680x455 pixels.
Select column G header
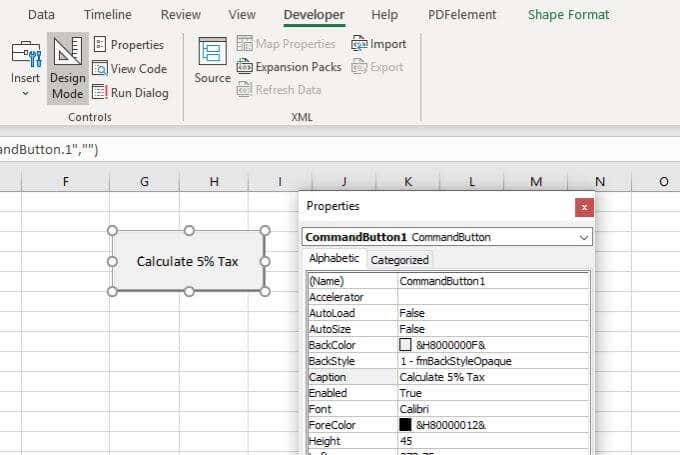coord(145,181)
